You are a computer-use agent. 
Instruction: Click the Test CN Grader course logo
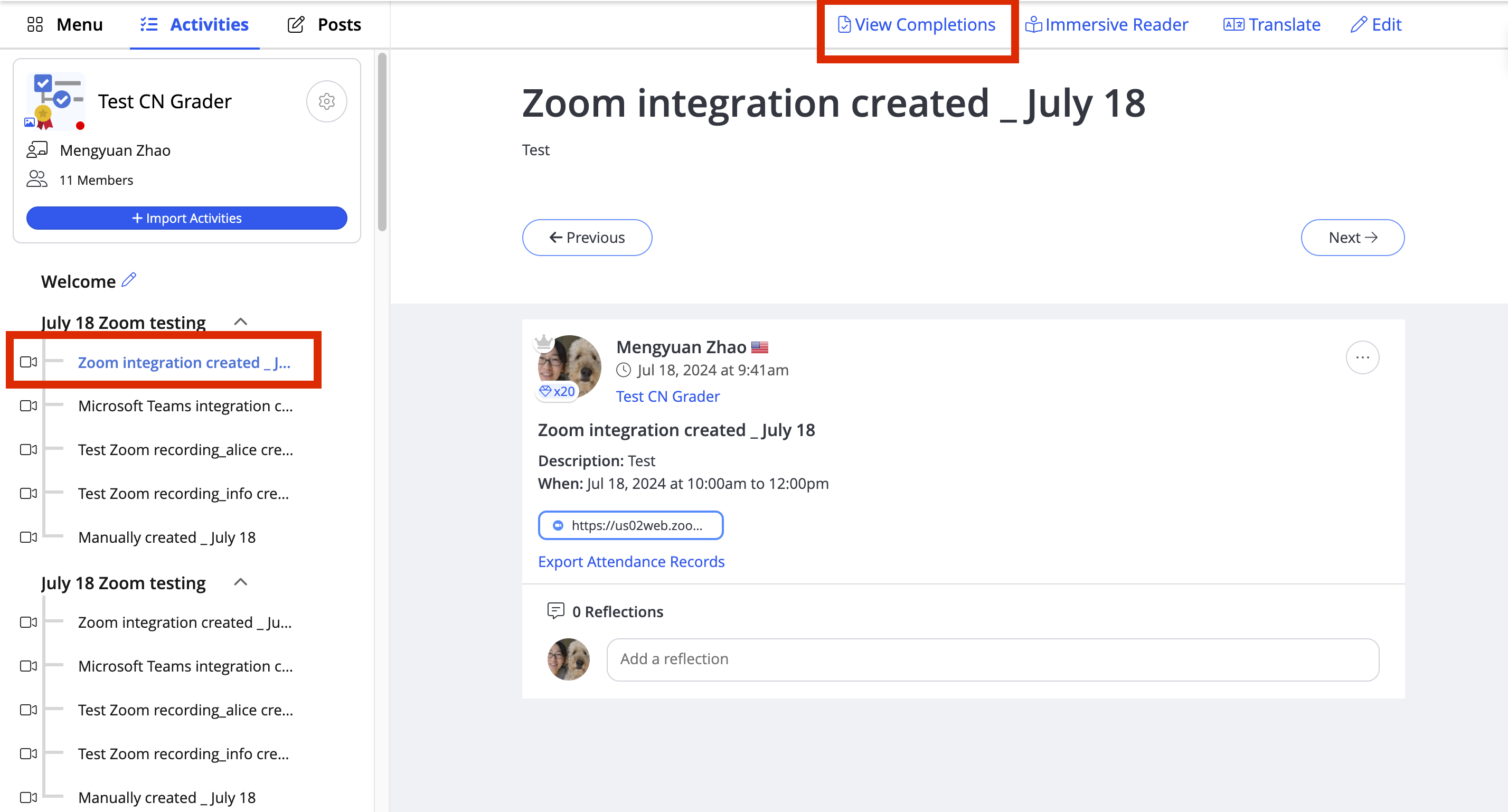(x=55, y=101)
